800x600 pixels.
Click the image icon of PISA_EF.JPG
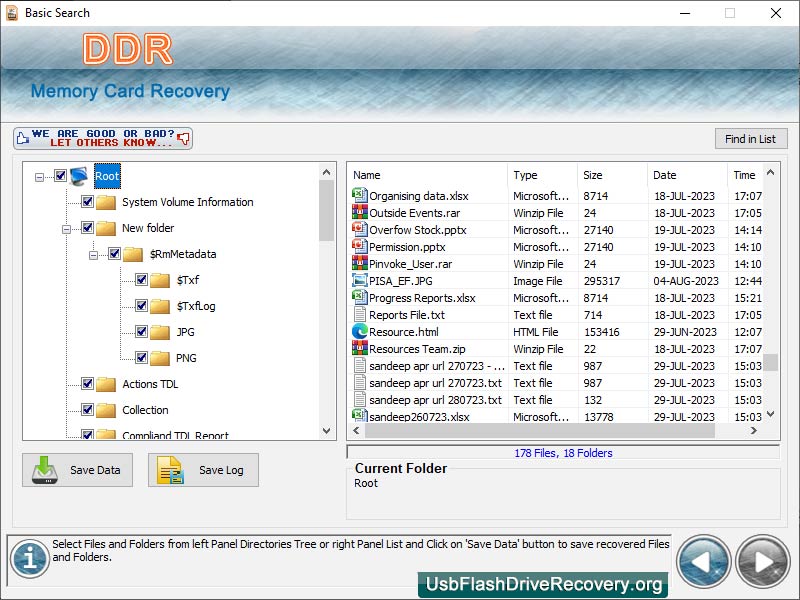tap(360, 280)
